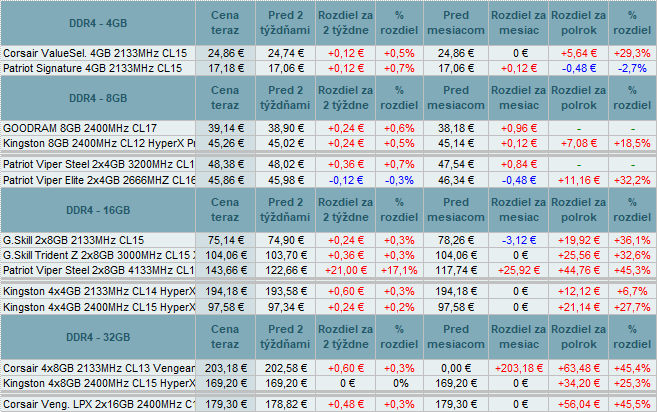Screen dimensions: 657x412
Task: Select the '+6,7%' percentage cell
Action: click(632, 291)
